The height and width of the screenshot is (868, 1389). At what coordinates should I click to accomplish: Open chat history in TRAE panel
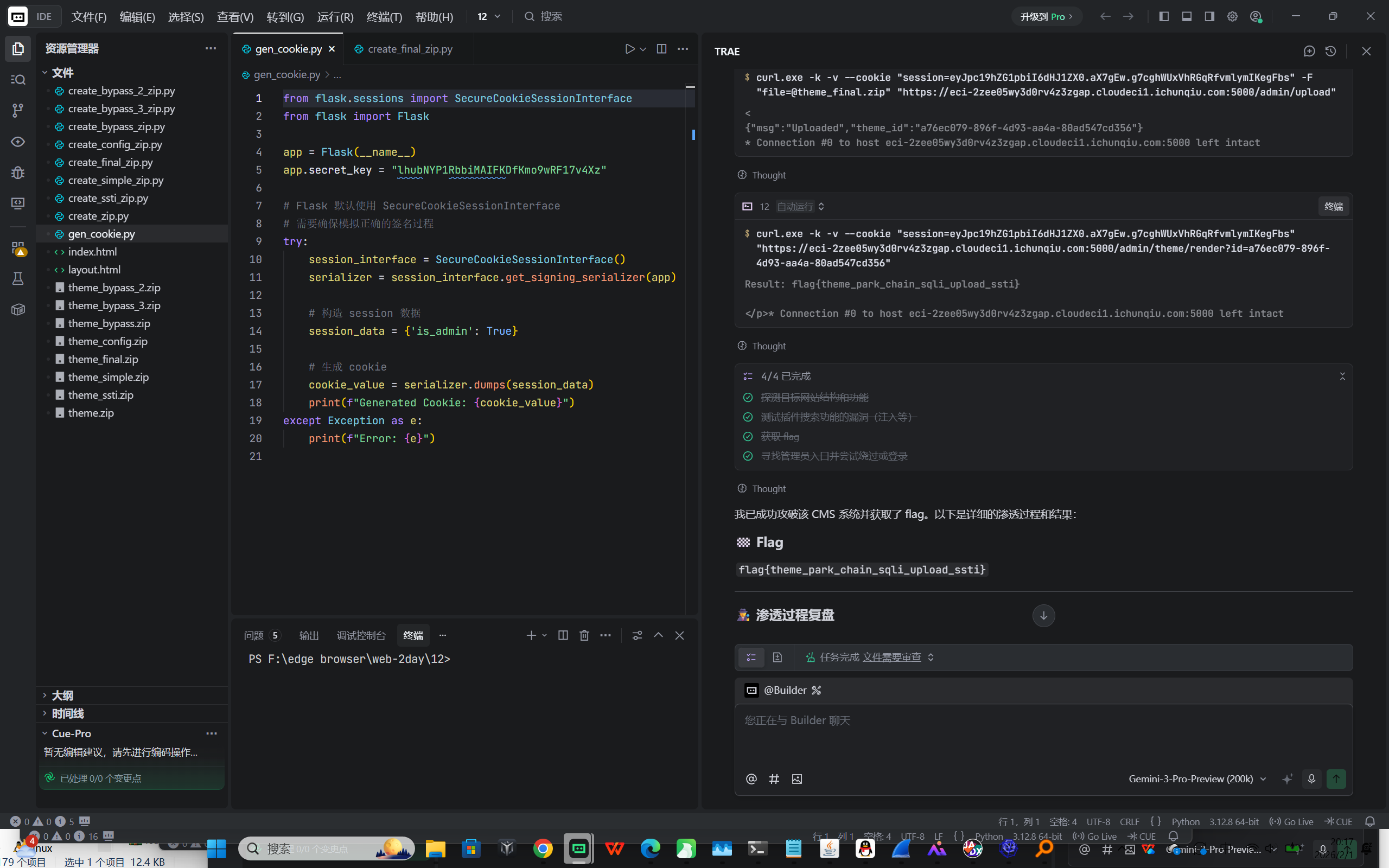tap(1330, 51)
